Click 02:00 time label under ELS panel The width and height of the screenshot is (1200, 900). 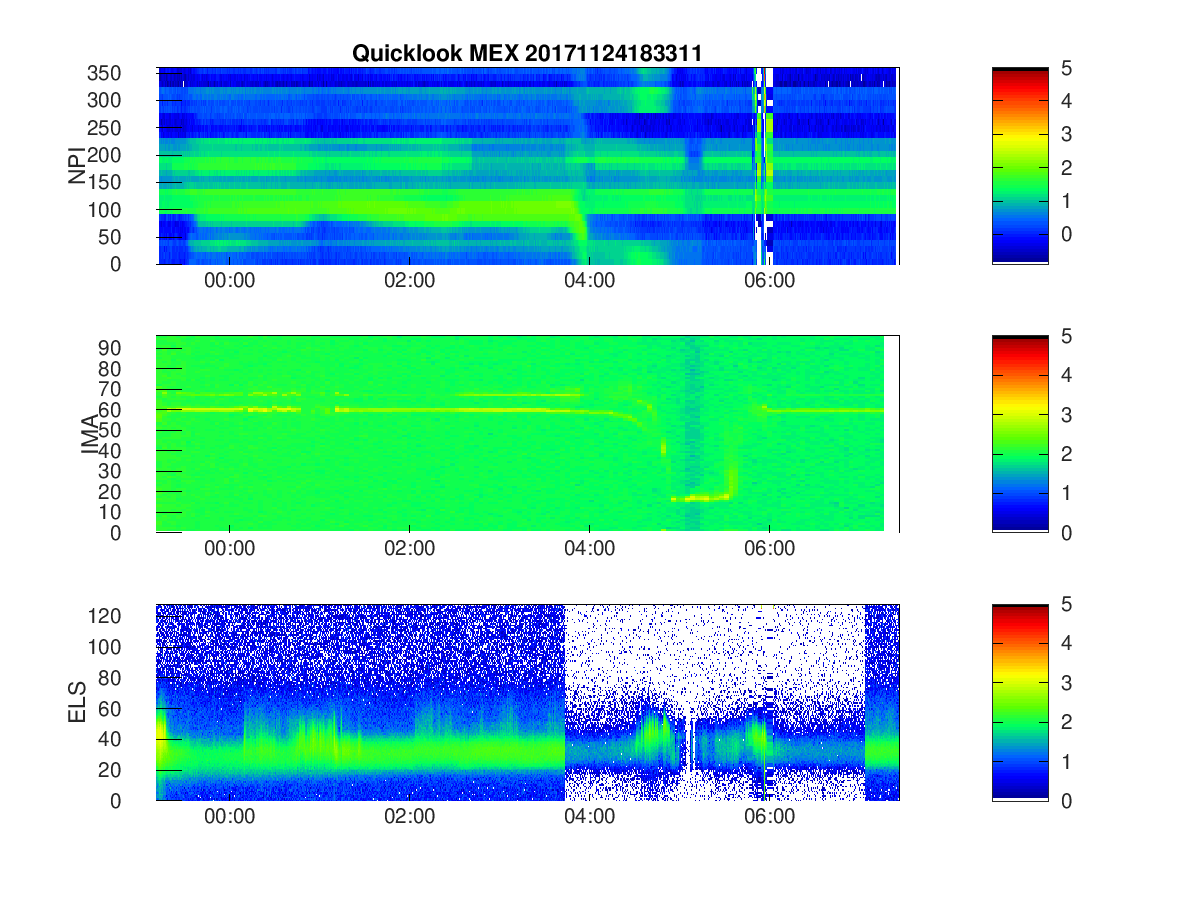[x=410, y=817]
